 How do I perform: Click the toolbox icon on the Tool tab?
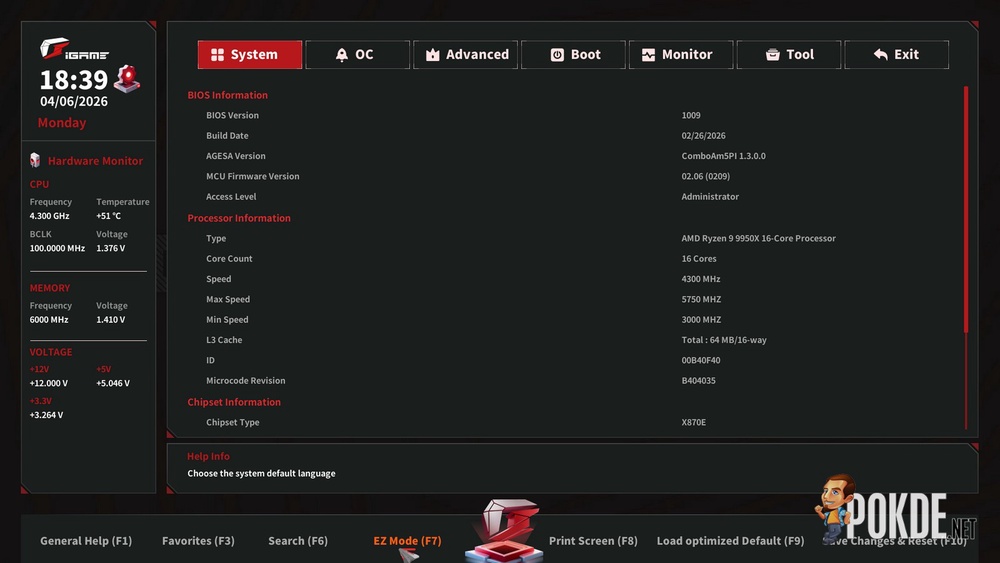pos(772,55)
